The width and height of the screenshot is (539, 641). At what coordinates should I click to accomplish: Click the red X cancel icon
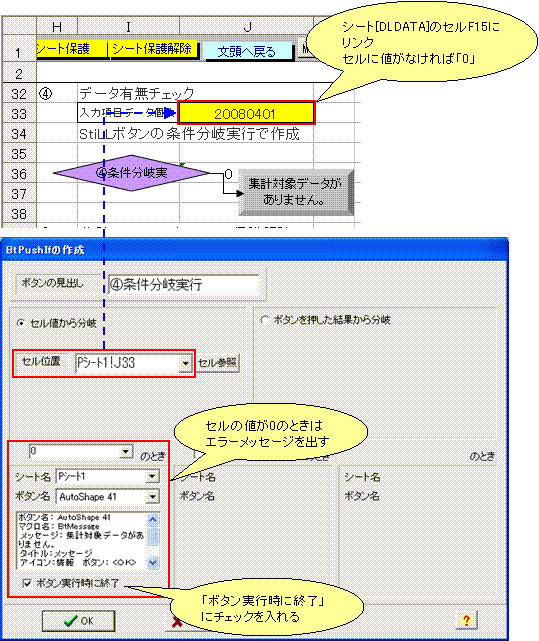click(x=177, y=622)
